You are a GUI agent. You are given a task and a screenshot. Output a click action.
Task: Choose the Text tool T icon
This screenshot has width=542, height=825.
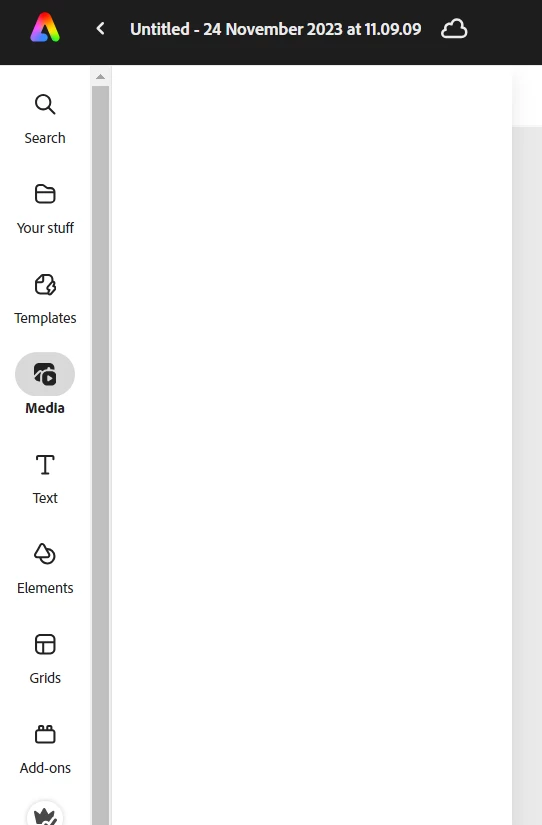click(45, 465)
